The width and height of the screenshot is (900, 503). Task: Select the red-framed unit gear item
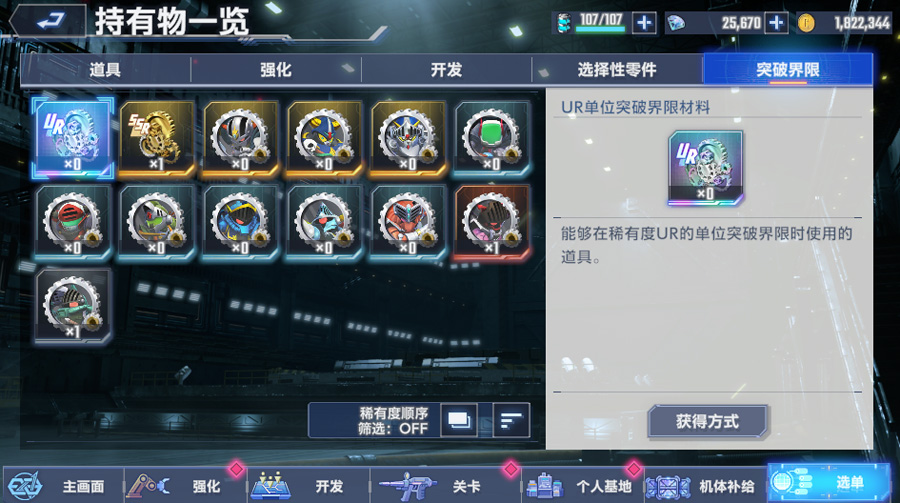(491, 223)
